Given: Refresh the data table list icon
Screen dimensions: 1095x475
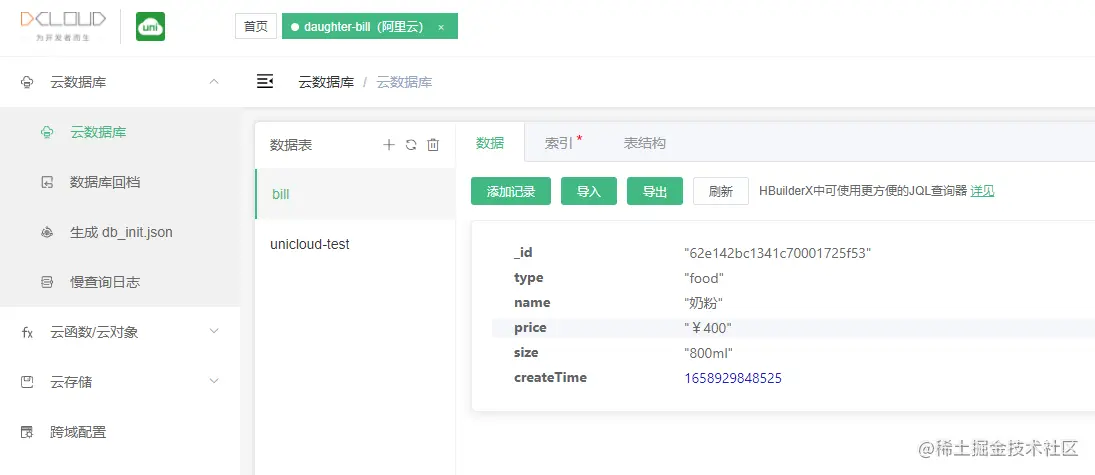Looking at the screenshot, I should coord(411,145).
